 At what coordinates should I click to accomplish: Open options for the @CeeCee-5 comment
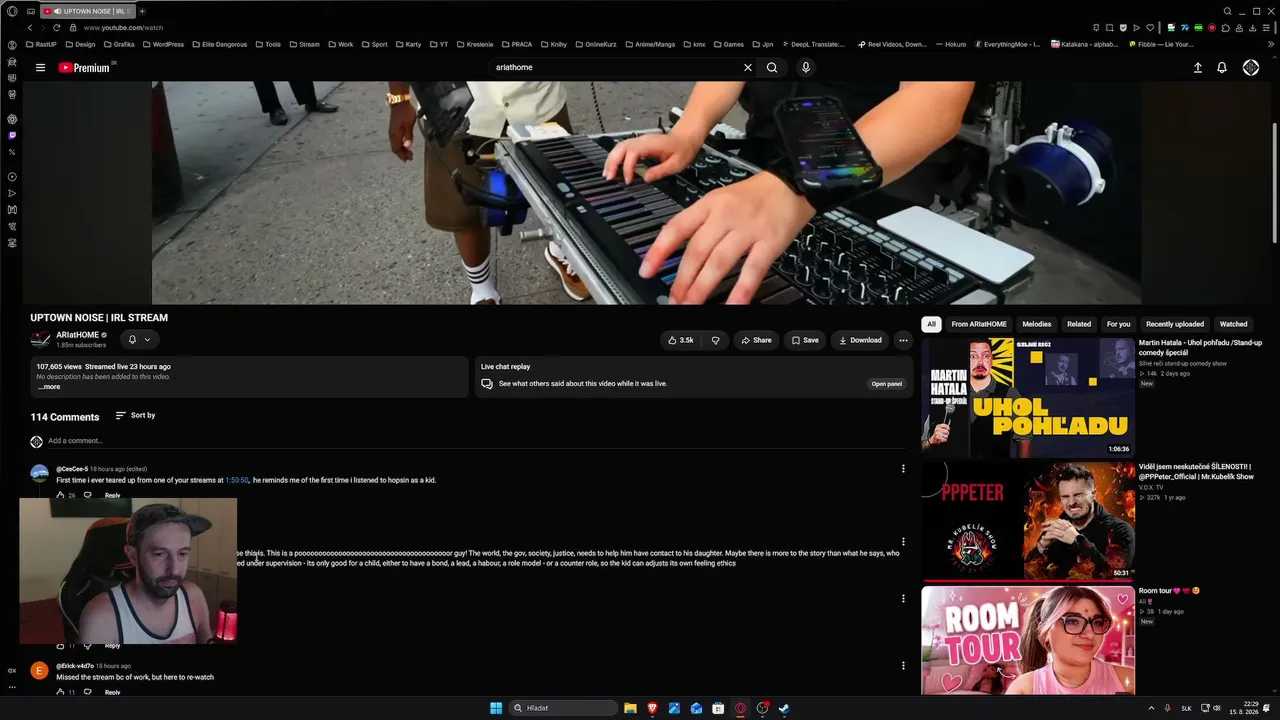click(x=903, y=468)
